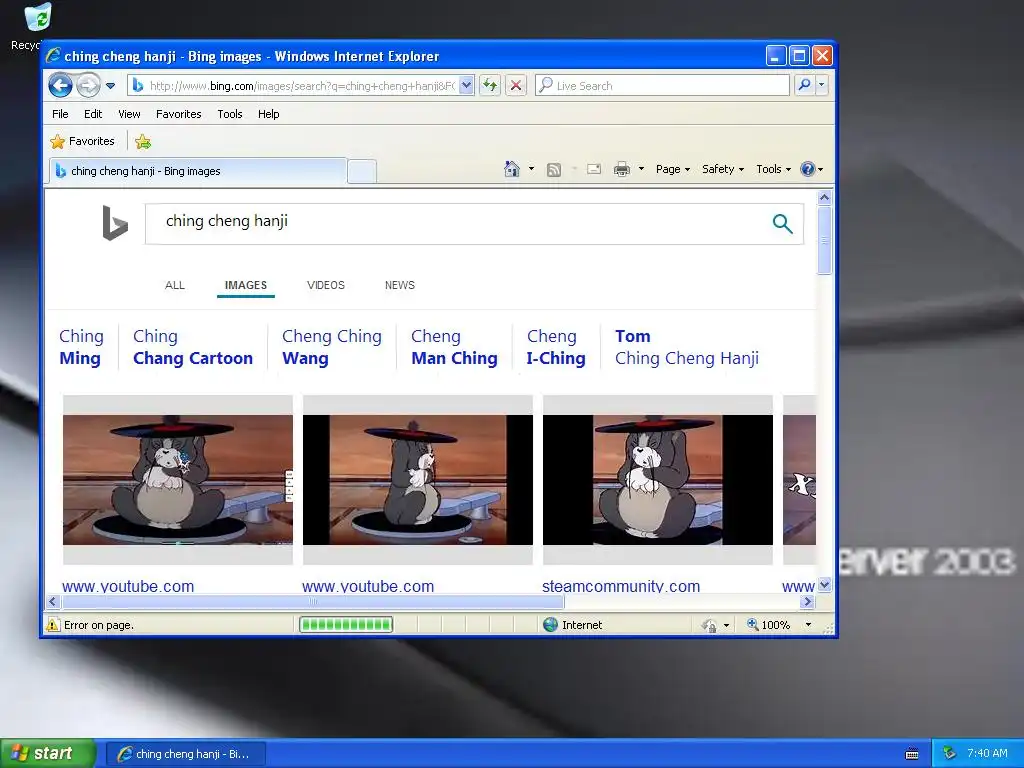Click the status bar 100% zoom level button
Image resolution: width=1024 pixels, height=768 pixels.
pos(769,625)
